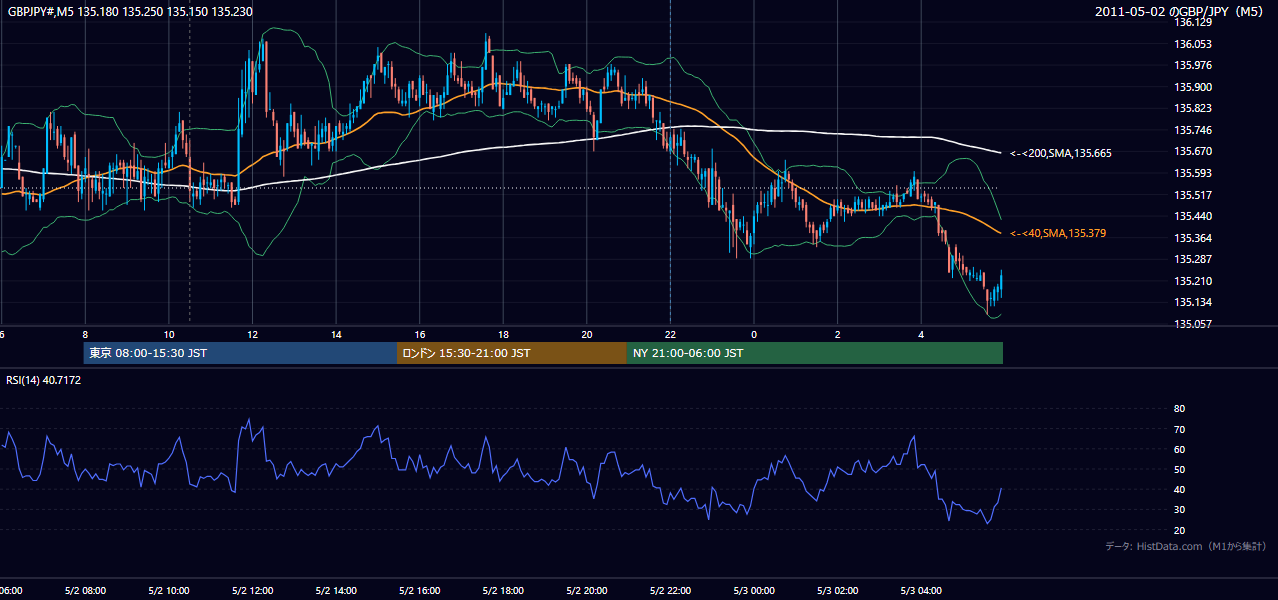Click price axis value 135.976
The height and width of the screenshot is (600, 1278).
point(1192,65)
